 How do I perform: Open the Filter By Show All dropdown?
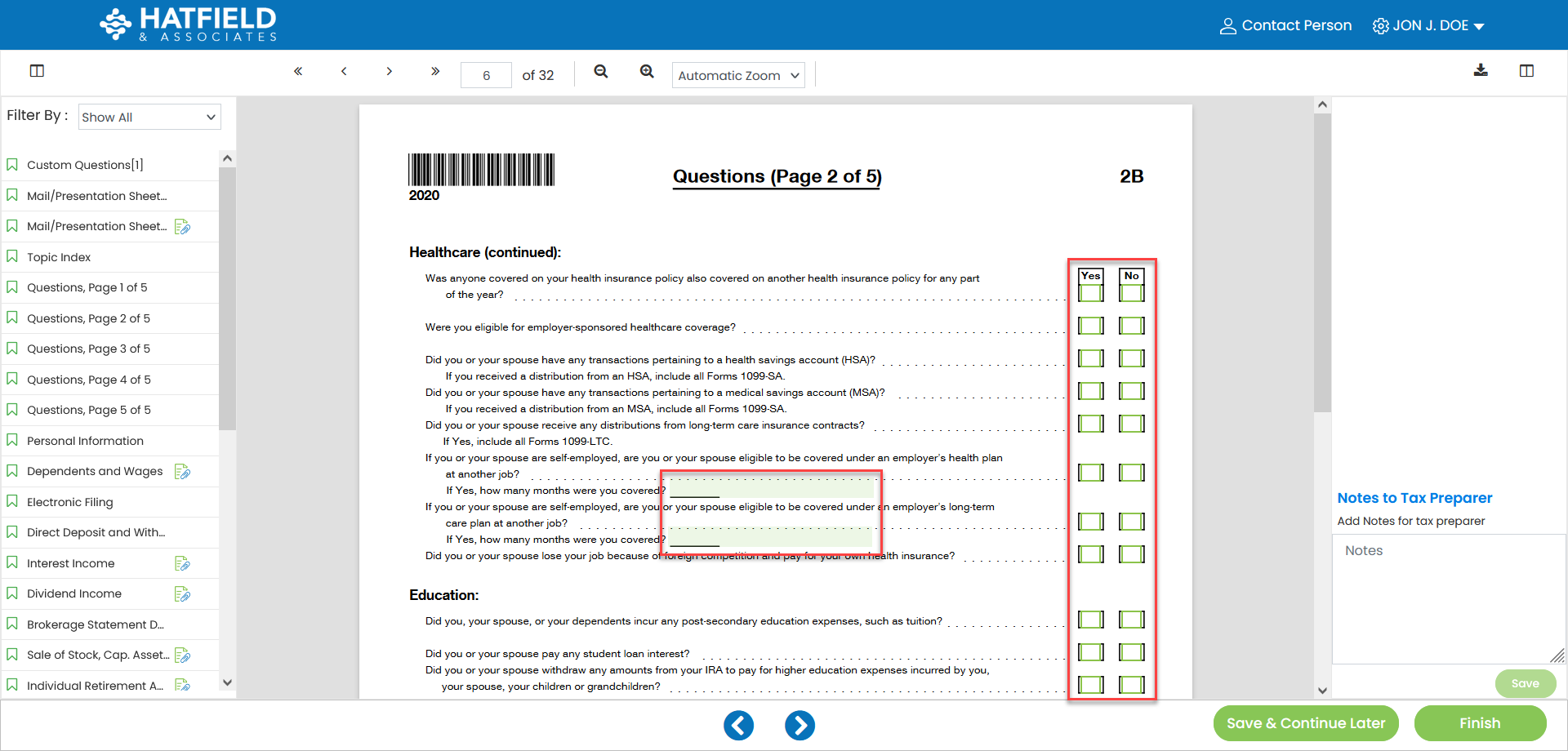149,118
